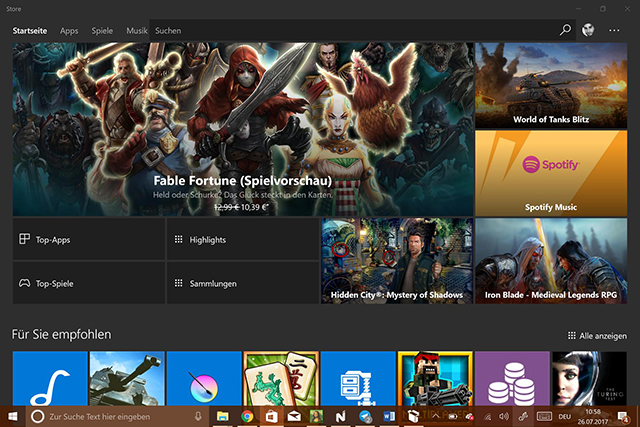The image size is (640, 427).
Task: Click the taskbar clock showing 10:58
Action: pyautogui.click(x=593, y=416)
